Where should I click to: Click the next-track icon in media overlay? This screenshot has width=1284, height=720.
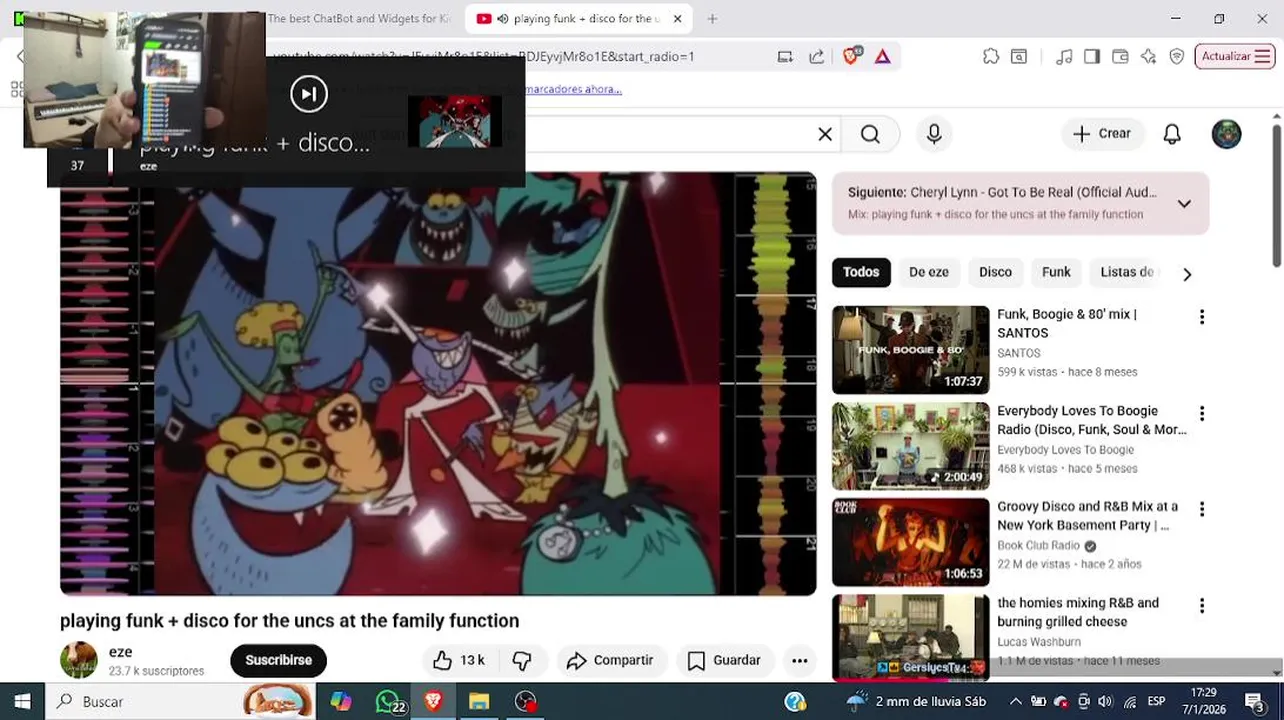click(x=309, y=94)
